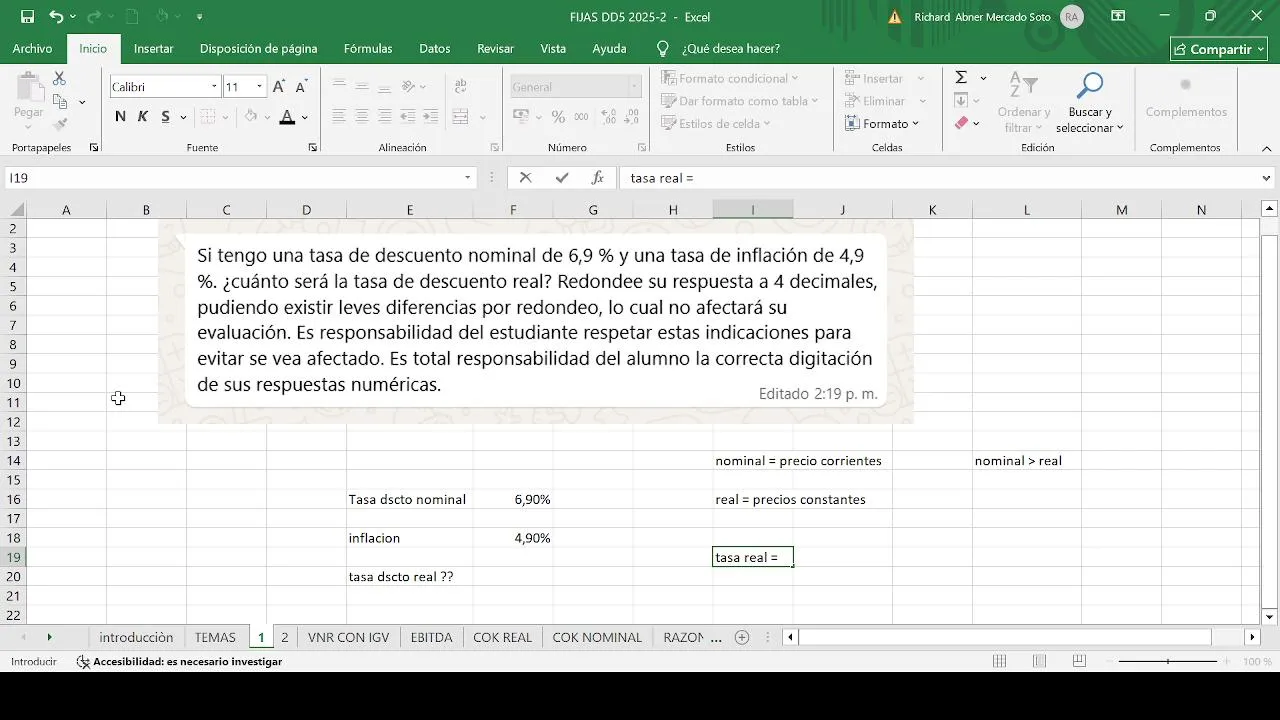Image resolution: width=1280 pixels, height=720 pixels.
Task: Add a new sheet with plus
Action: coord(742,637)
